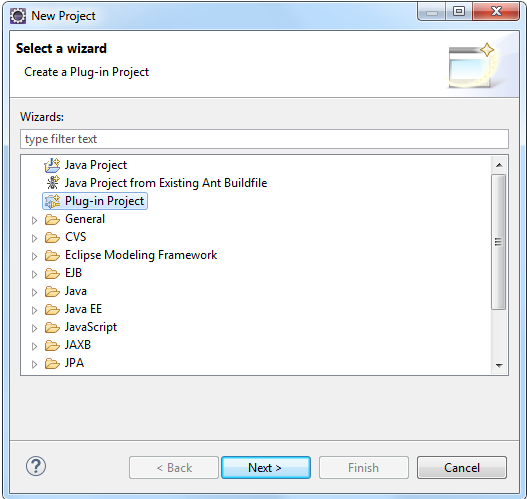Click the EJB folder icon
This screenshot has height=499, width=527.
click(x=52, y=273)
